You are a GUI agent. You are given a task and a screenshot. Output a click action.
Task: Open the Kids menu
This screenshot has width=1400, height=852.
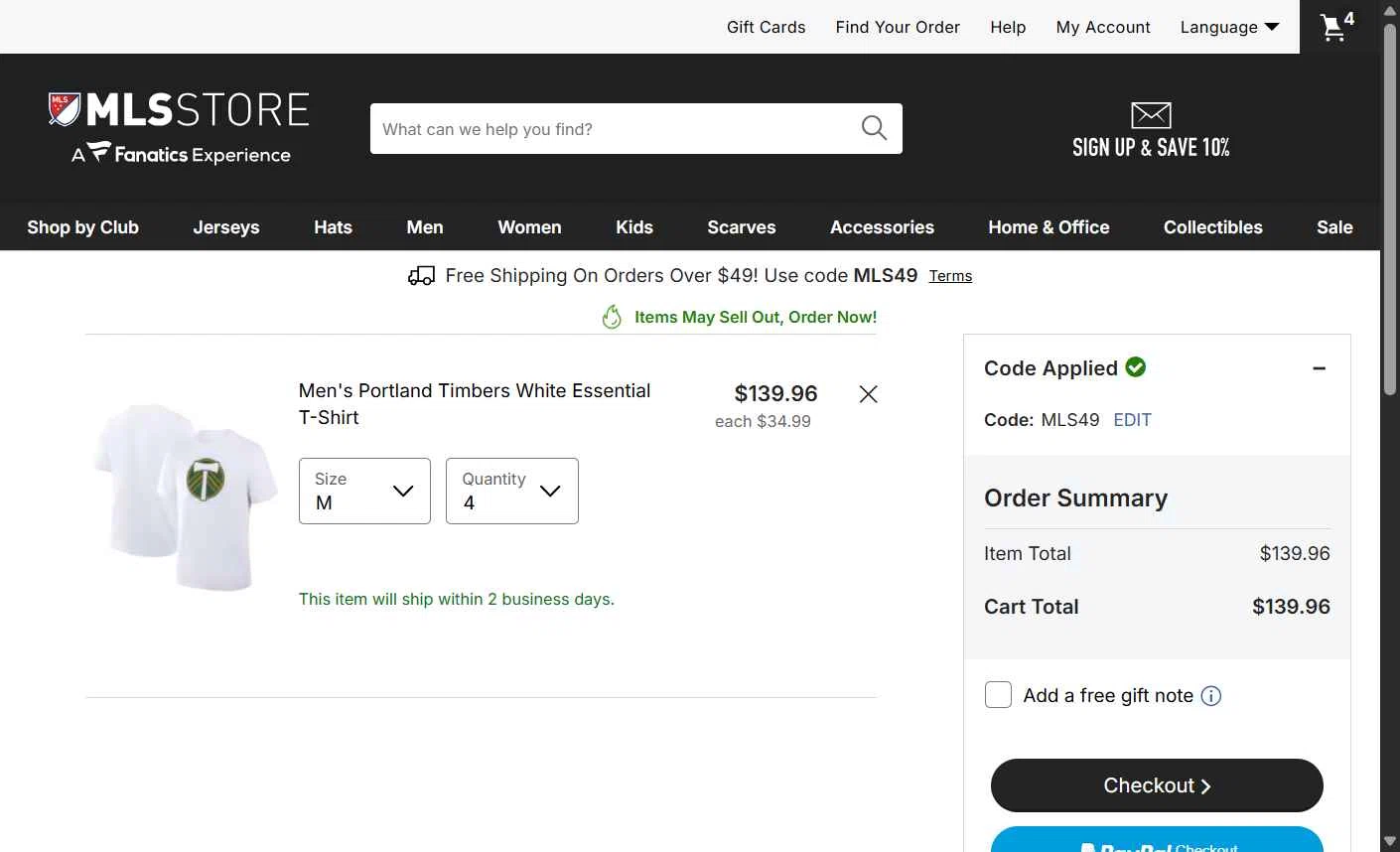[634, 227]
